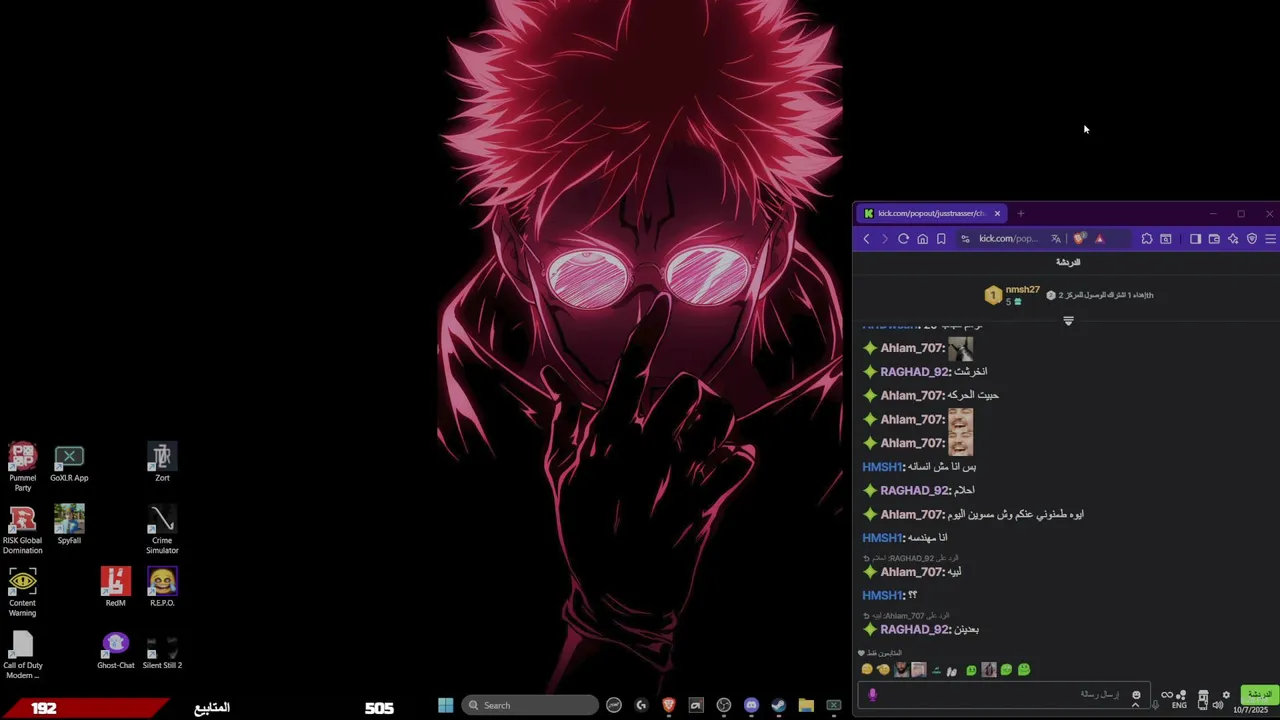Open emoji picker in message box
Screen dimensions: 1280x720
point(1136,695)
